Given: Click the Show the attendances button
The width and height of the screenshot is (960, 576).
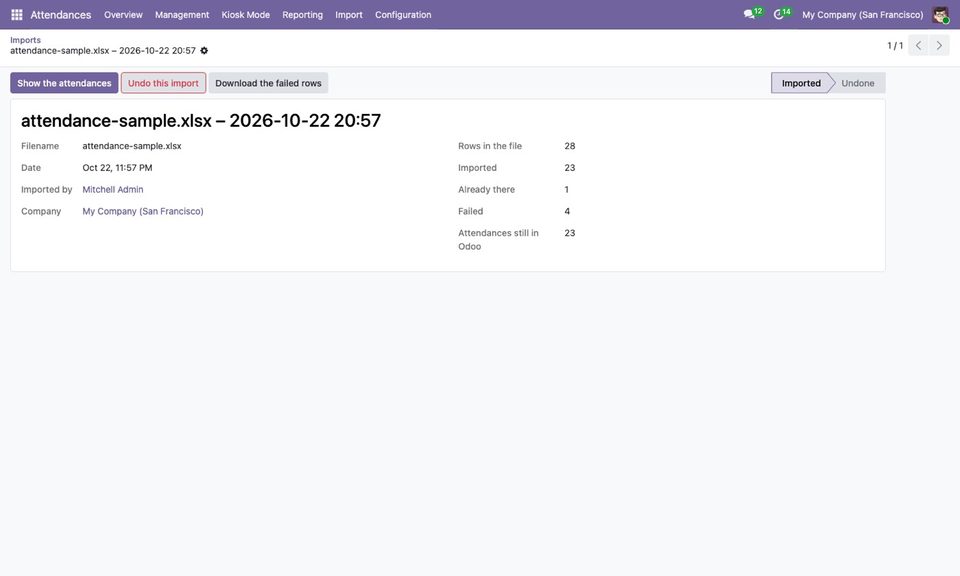Looking at the screenshot, I should pyautogui.click(x=64, y=83).
